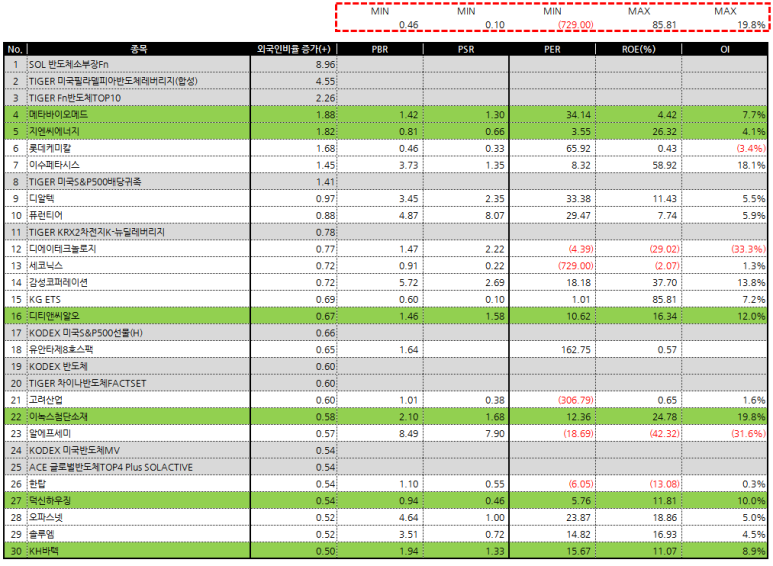Click OI 12.0% for 디티앤씨알오
This screenshot has height=566, width=773.
751,316
